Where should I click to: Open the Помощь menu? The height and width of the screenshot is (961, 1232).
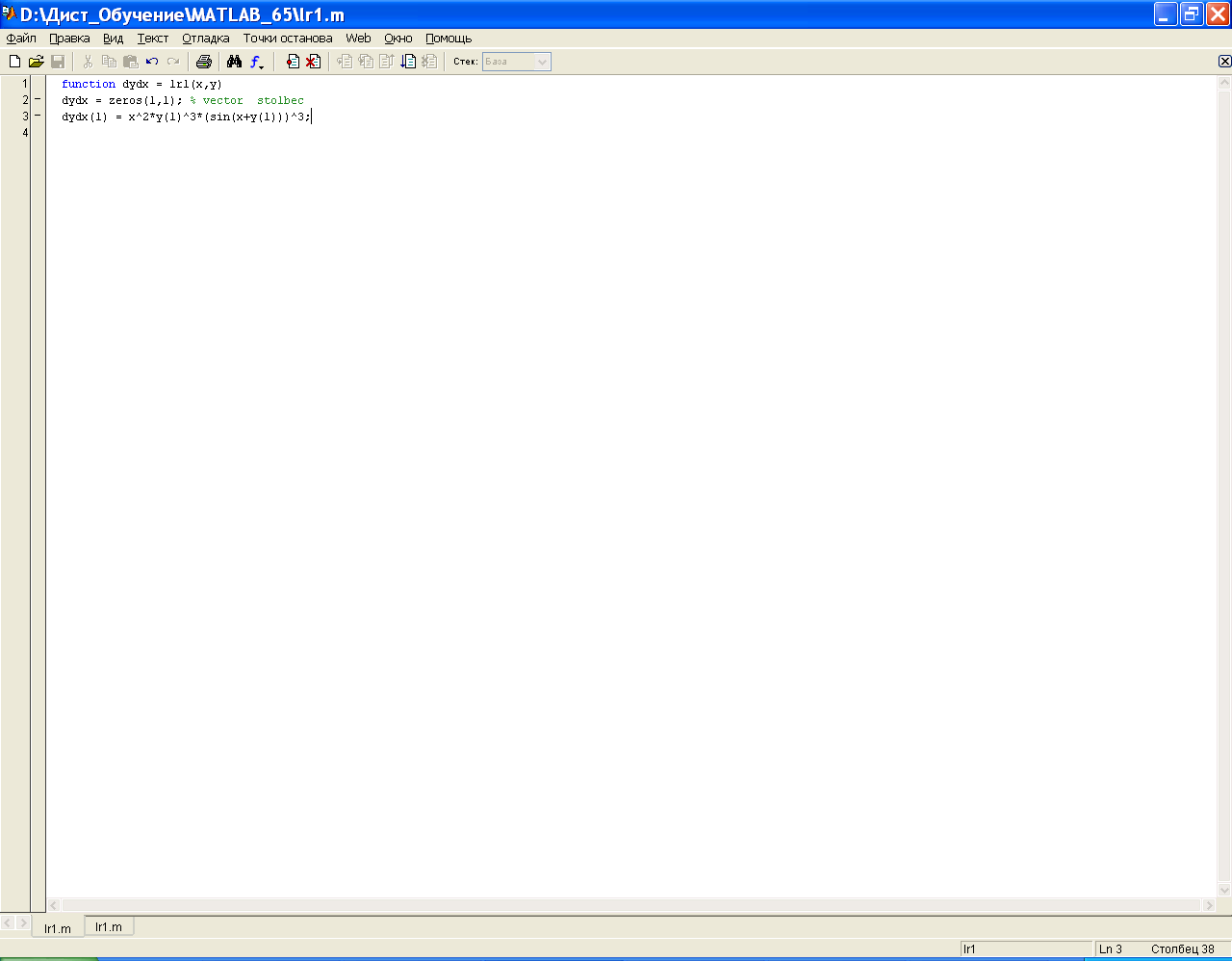(449, 39)
